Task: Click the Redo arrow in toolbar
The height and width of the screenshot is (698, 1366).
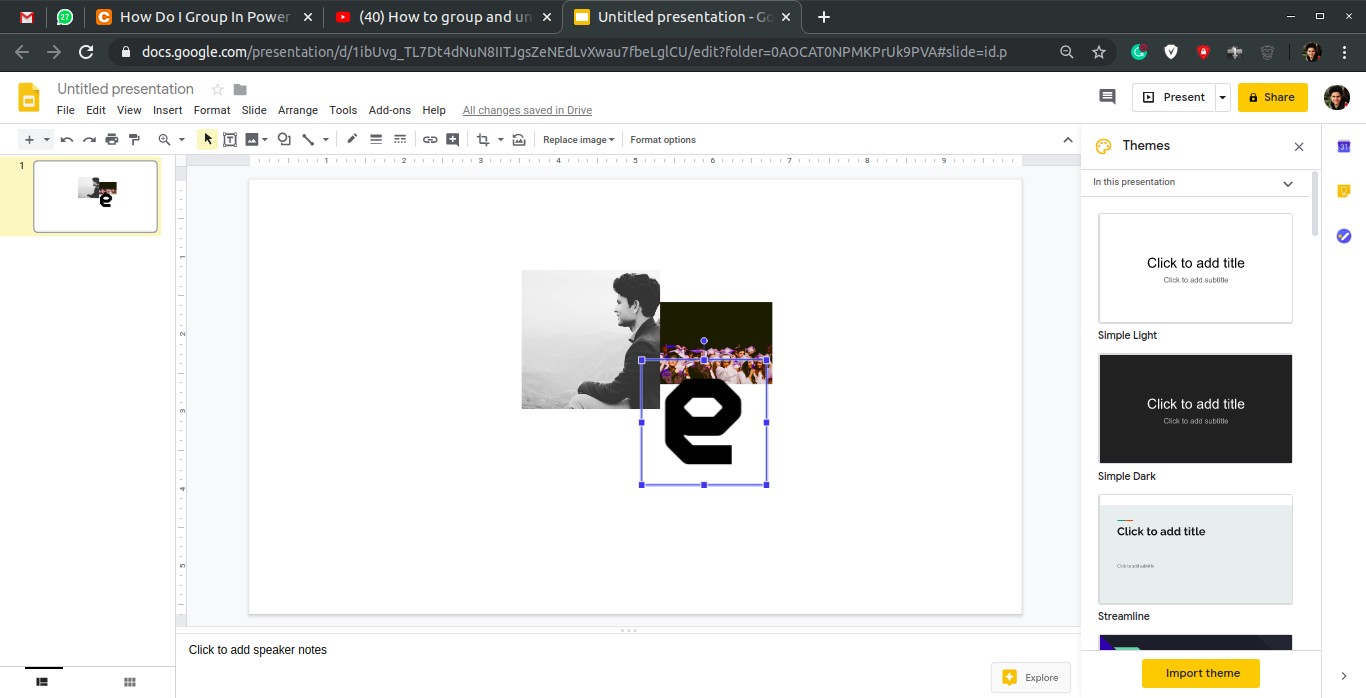Action: pos(89,140)
